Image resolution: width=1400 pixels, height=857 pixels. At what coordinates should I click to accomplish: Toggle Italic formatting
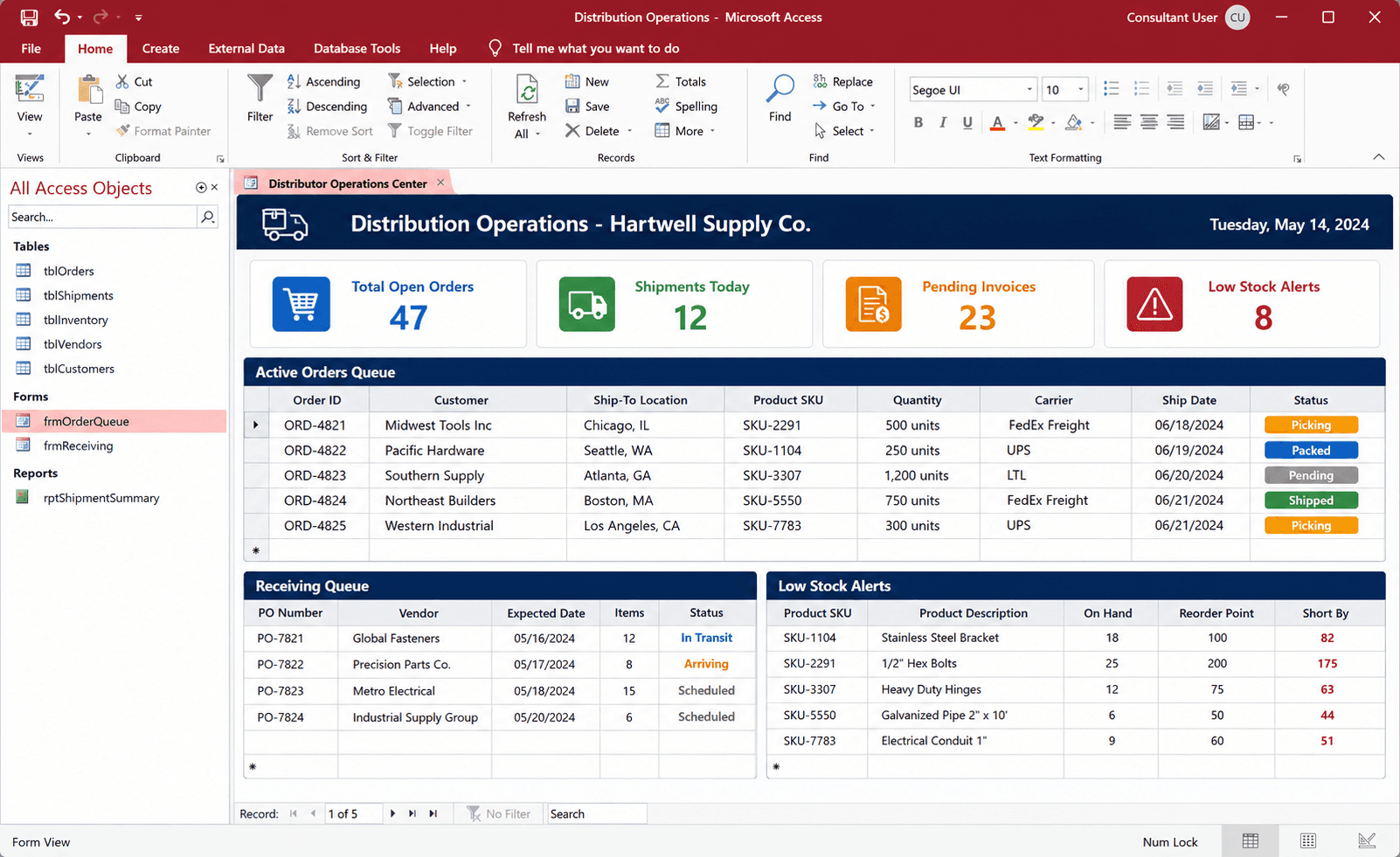point(943,122)
